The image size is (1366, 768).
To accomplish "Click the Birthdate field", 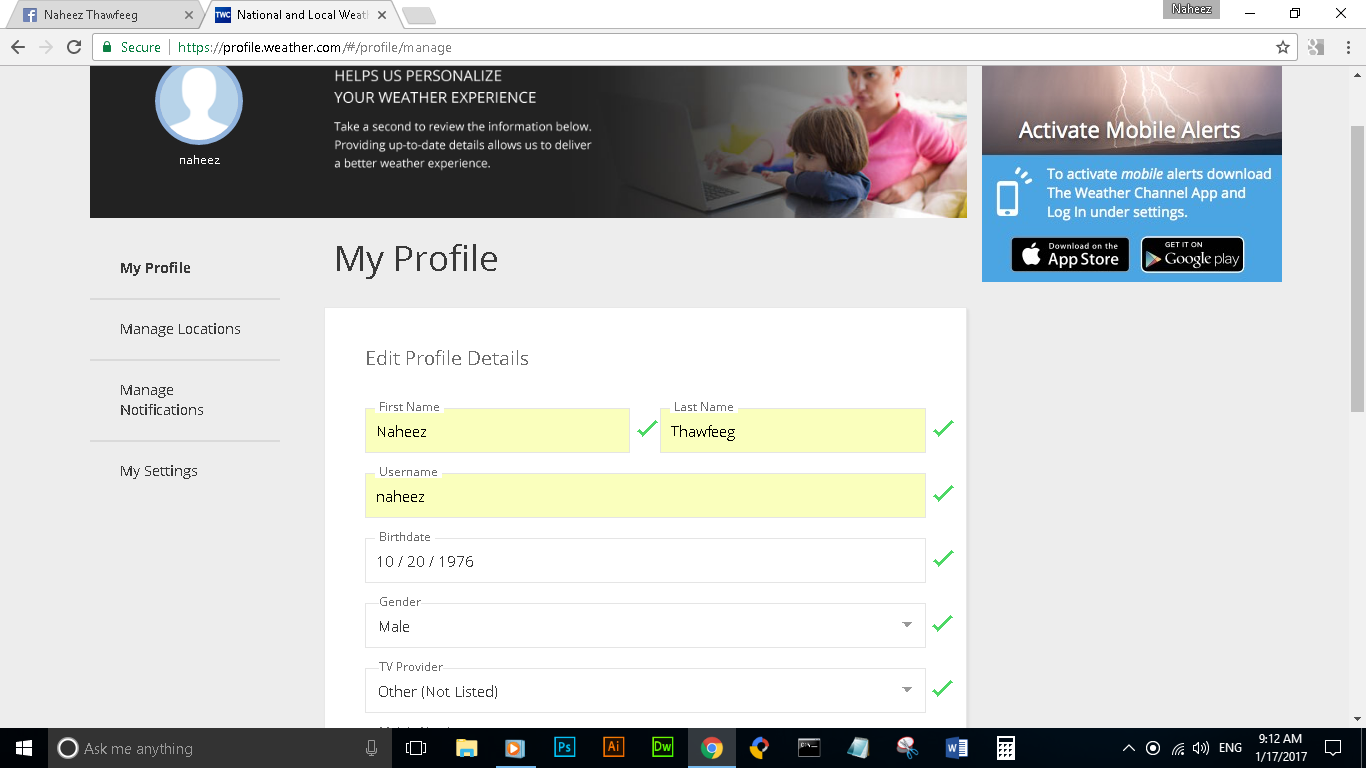I will tap(645, 561).
